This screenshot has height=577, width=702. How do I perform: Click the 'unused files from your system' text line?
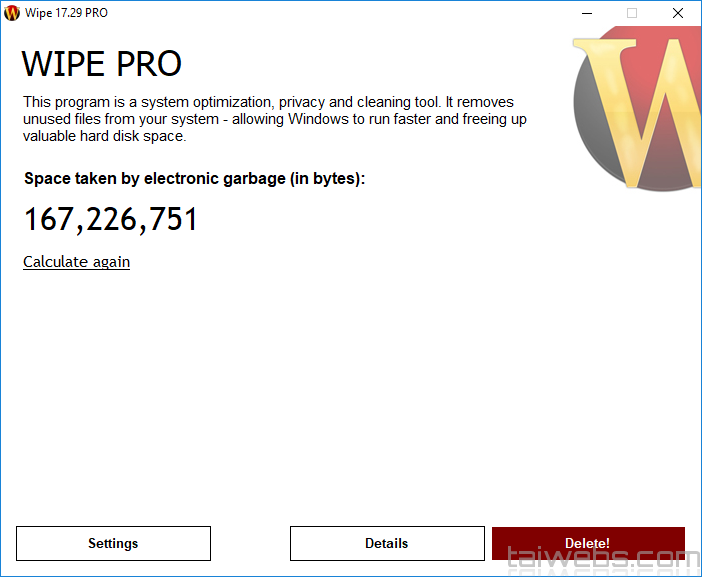pos(275,119)
